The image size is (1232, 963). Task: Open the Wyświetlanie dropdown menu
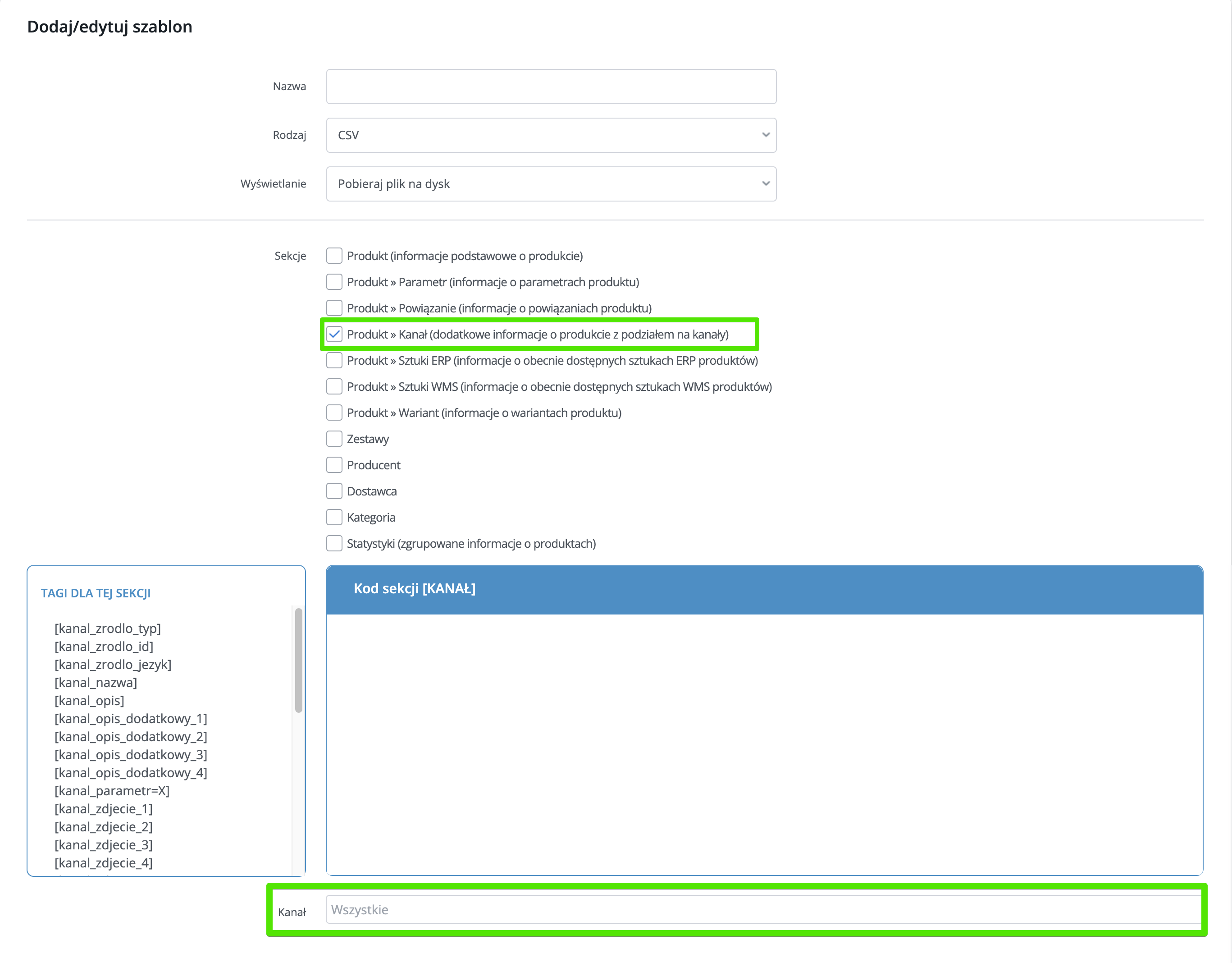click(x=551, y=183)
